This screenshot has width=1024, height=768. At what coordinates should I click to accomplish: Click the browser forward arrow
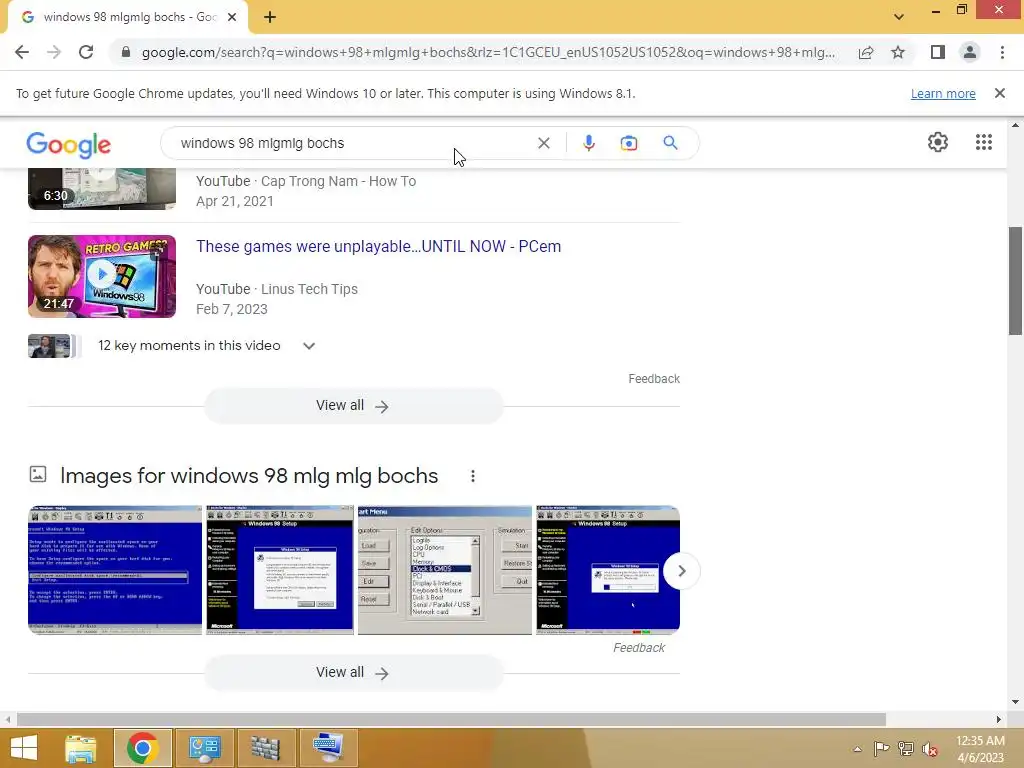click(x=54, y=52)
